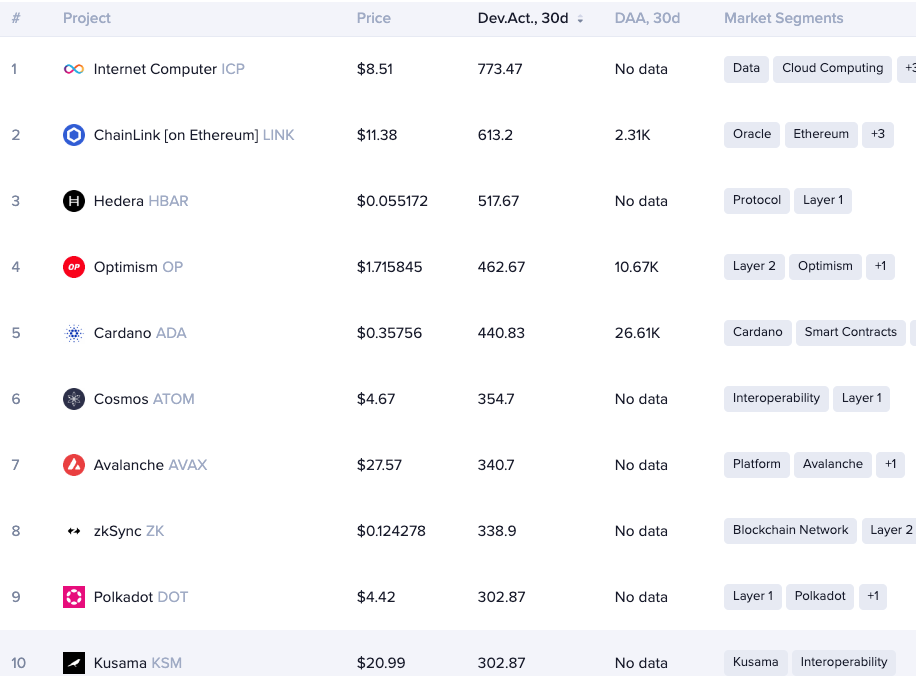The width and height of the screenshot is (916, 676).
Task: Click the 2.31K DAA value
Action: [x=632, y=135]
